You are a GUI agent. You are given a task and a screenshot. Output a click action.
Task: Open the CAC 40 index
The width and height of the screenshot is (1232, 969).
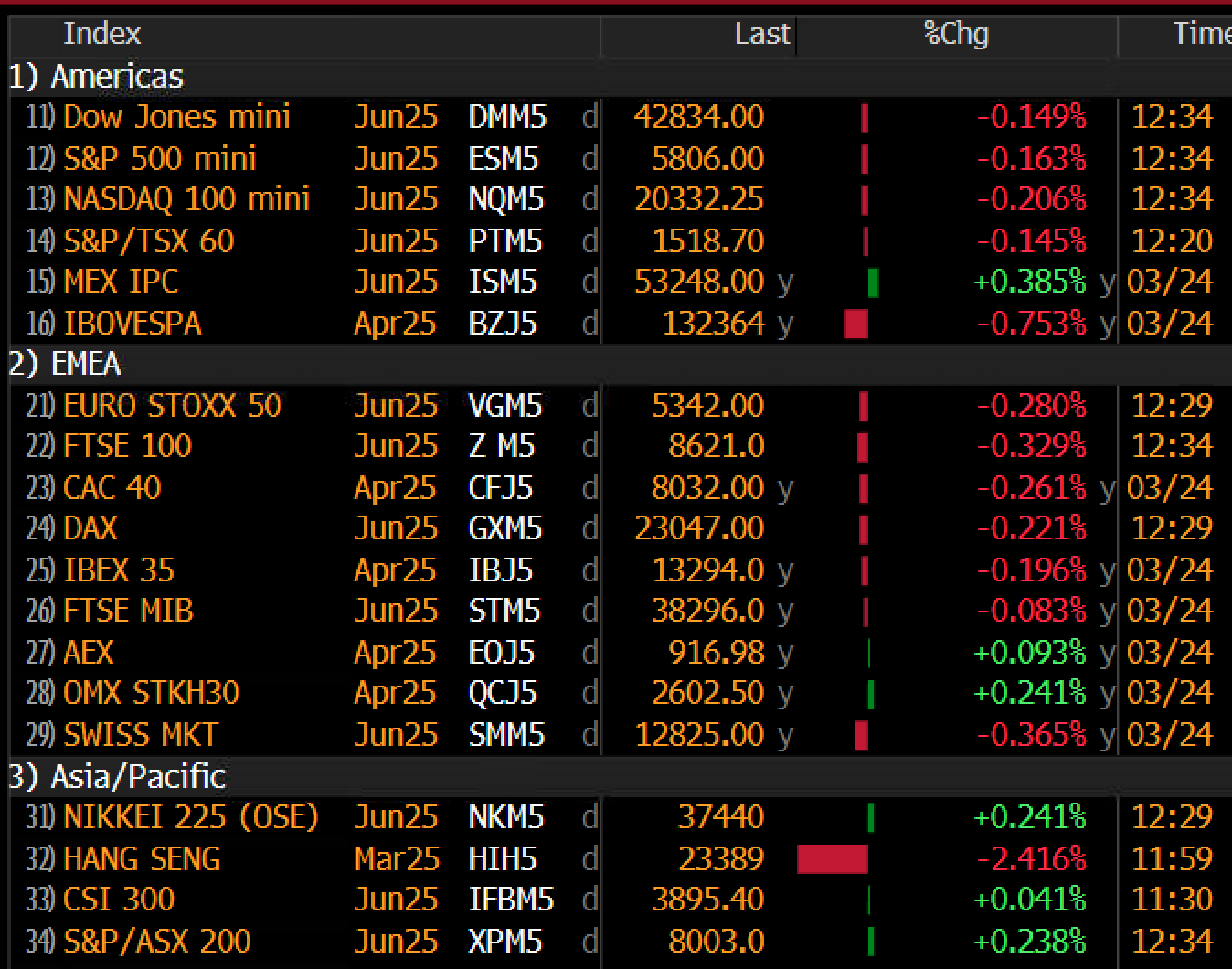pos(112,488)
